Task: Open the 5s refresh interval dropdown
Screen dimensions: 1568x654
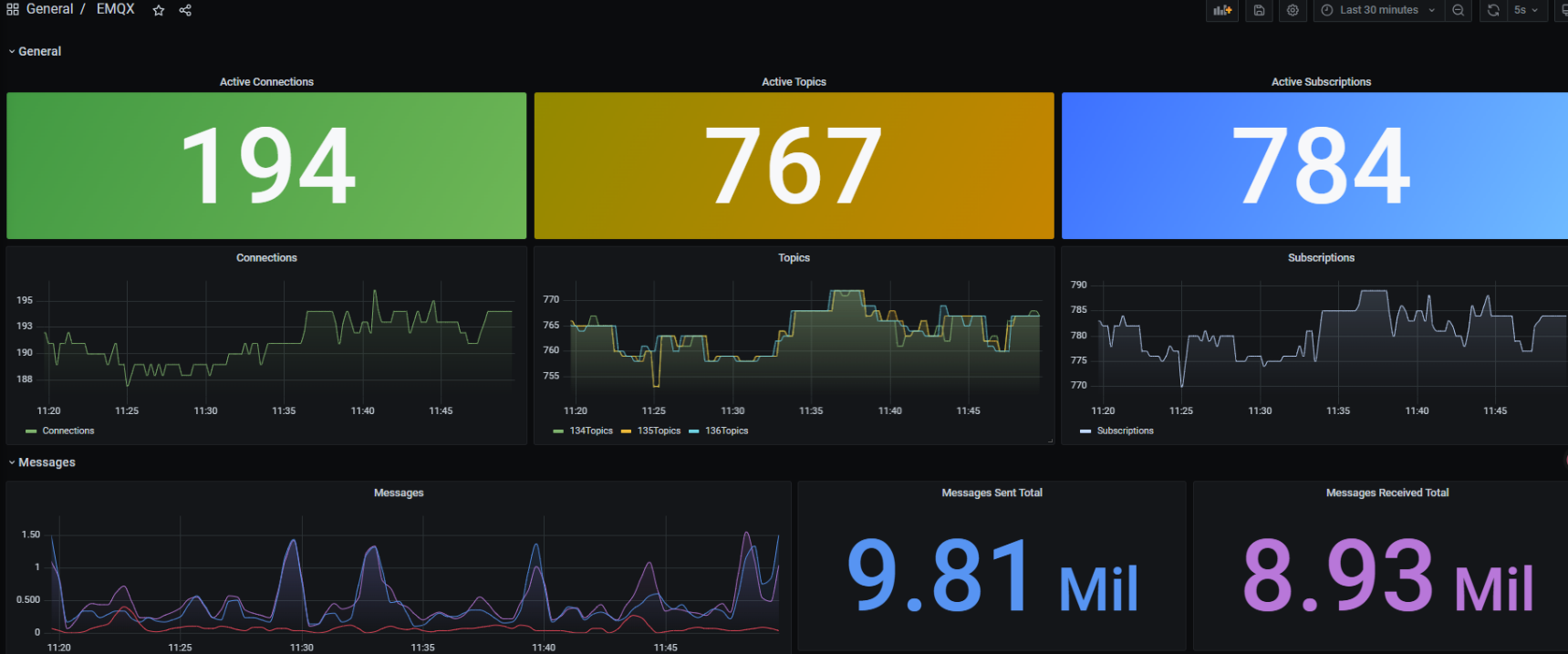Action: [1525, 10]
